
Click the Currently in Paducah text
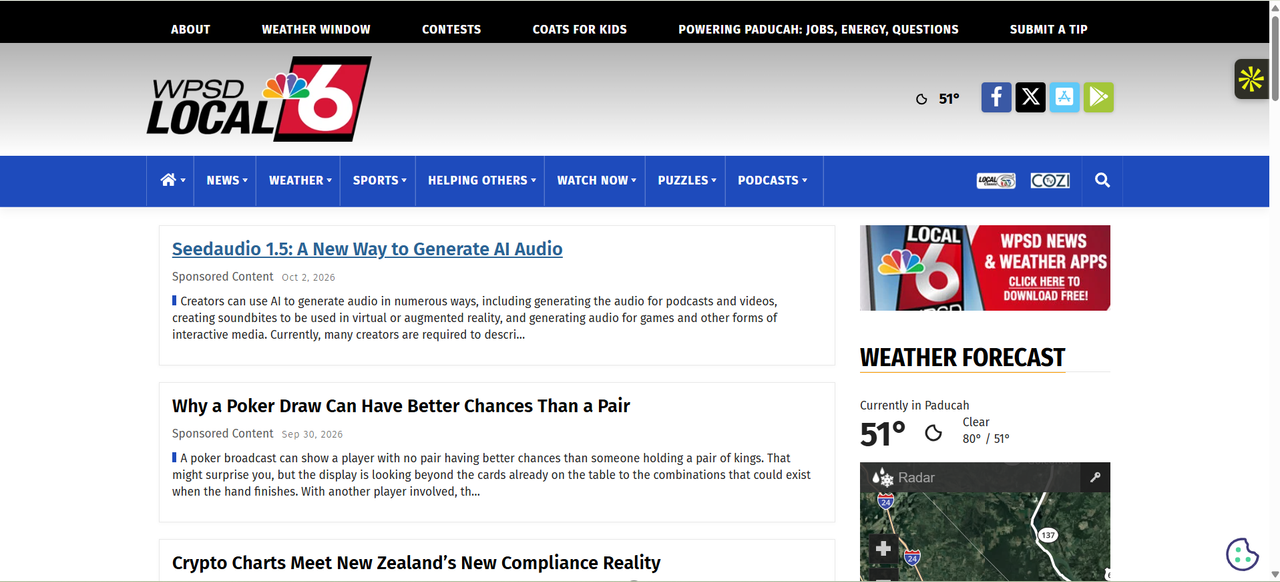tap(915, 405)
